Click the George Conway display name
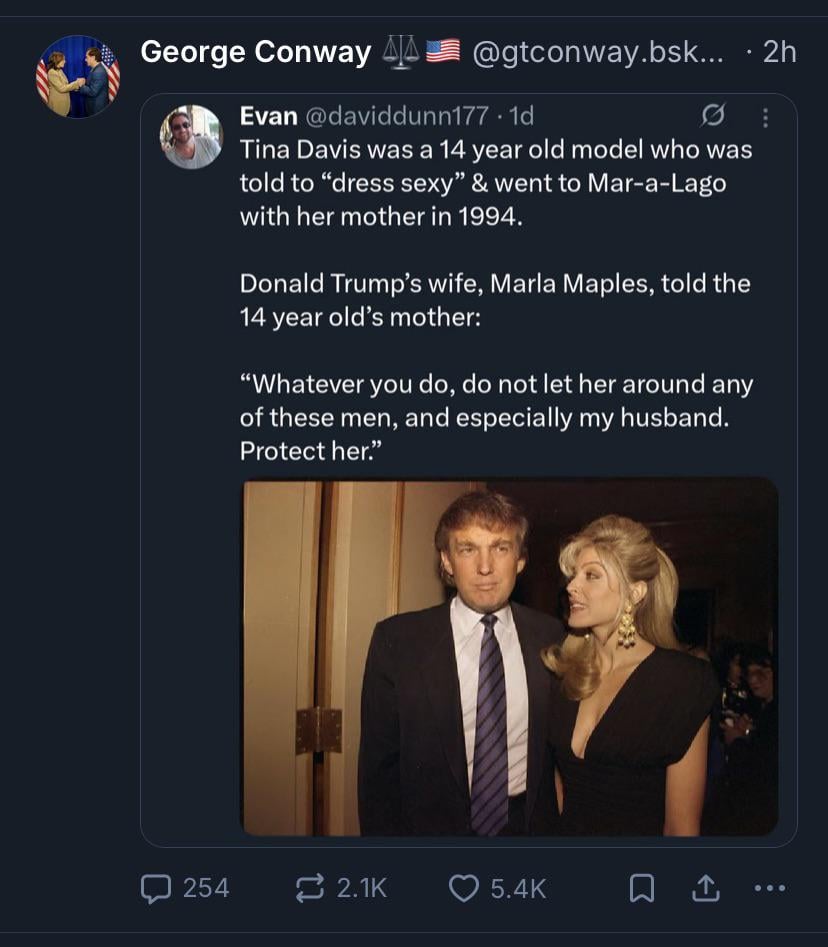Viewport: 828px width, 947px height. point(255,52)
